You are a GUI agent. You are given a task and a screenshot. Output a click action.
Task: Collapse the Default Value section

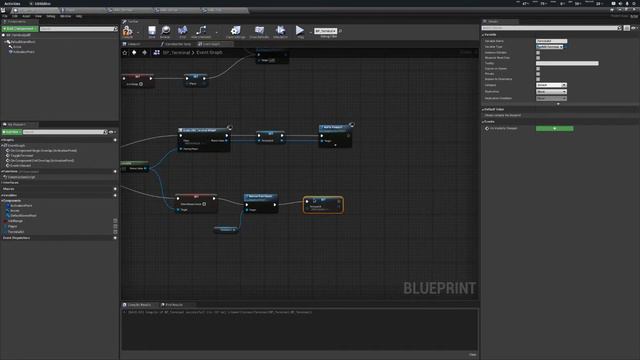coord(483,110)
